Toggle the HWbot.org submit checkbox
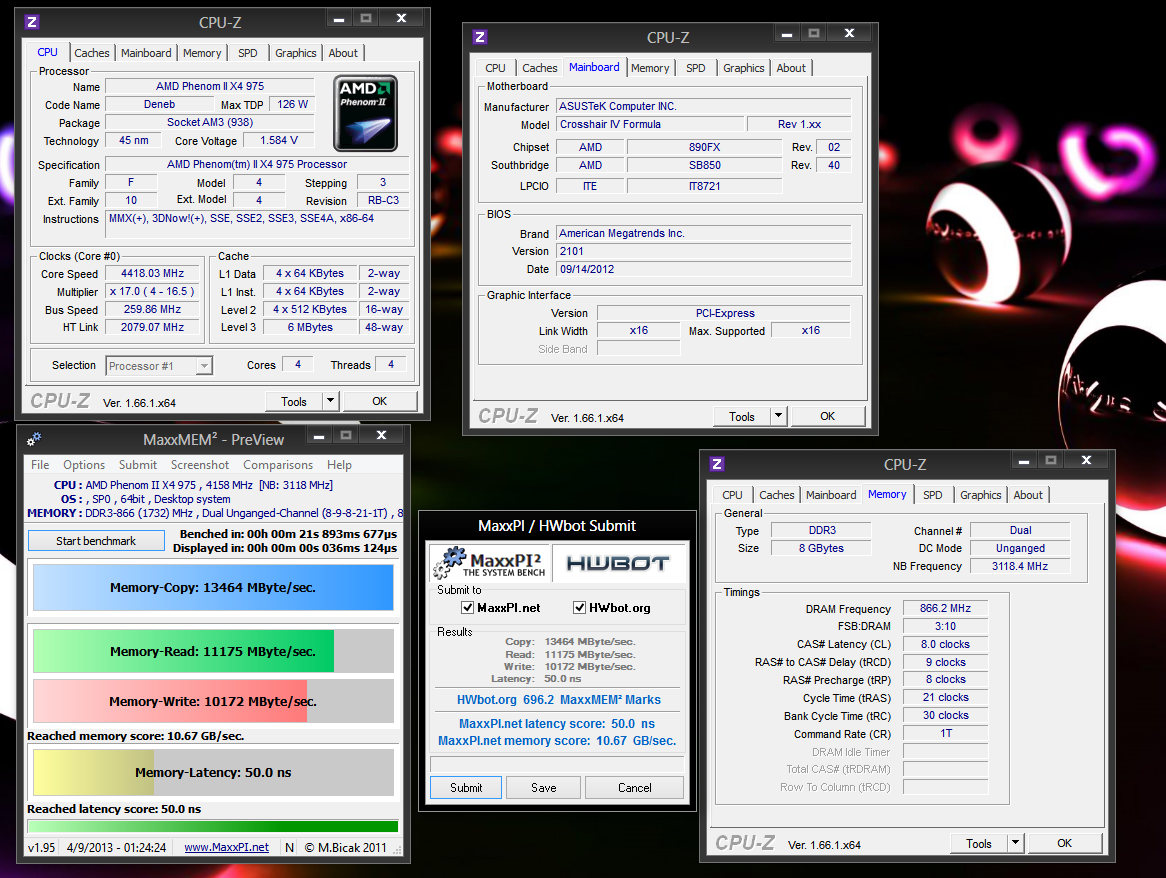This screenshot has height=878, width=1166. point(579,607)
